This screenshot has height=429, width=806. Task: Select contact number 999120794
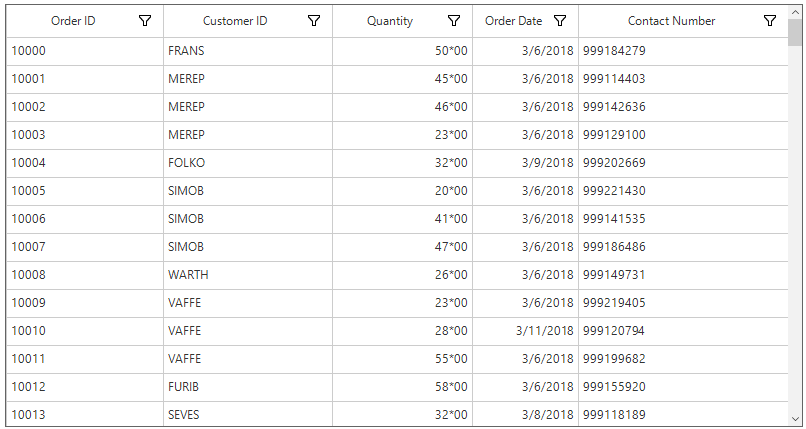683,331
